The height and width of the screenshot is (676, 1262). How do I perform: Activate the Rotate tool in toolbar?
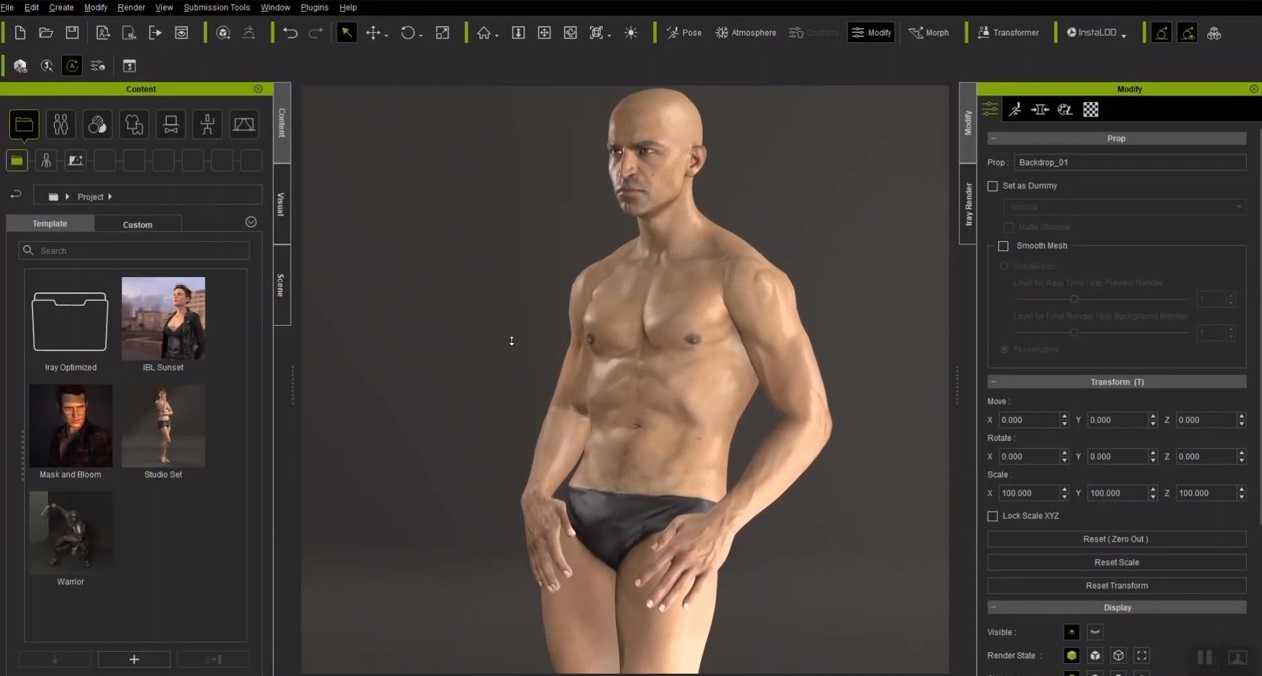(407, 33)
